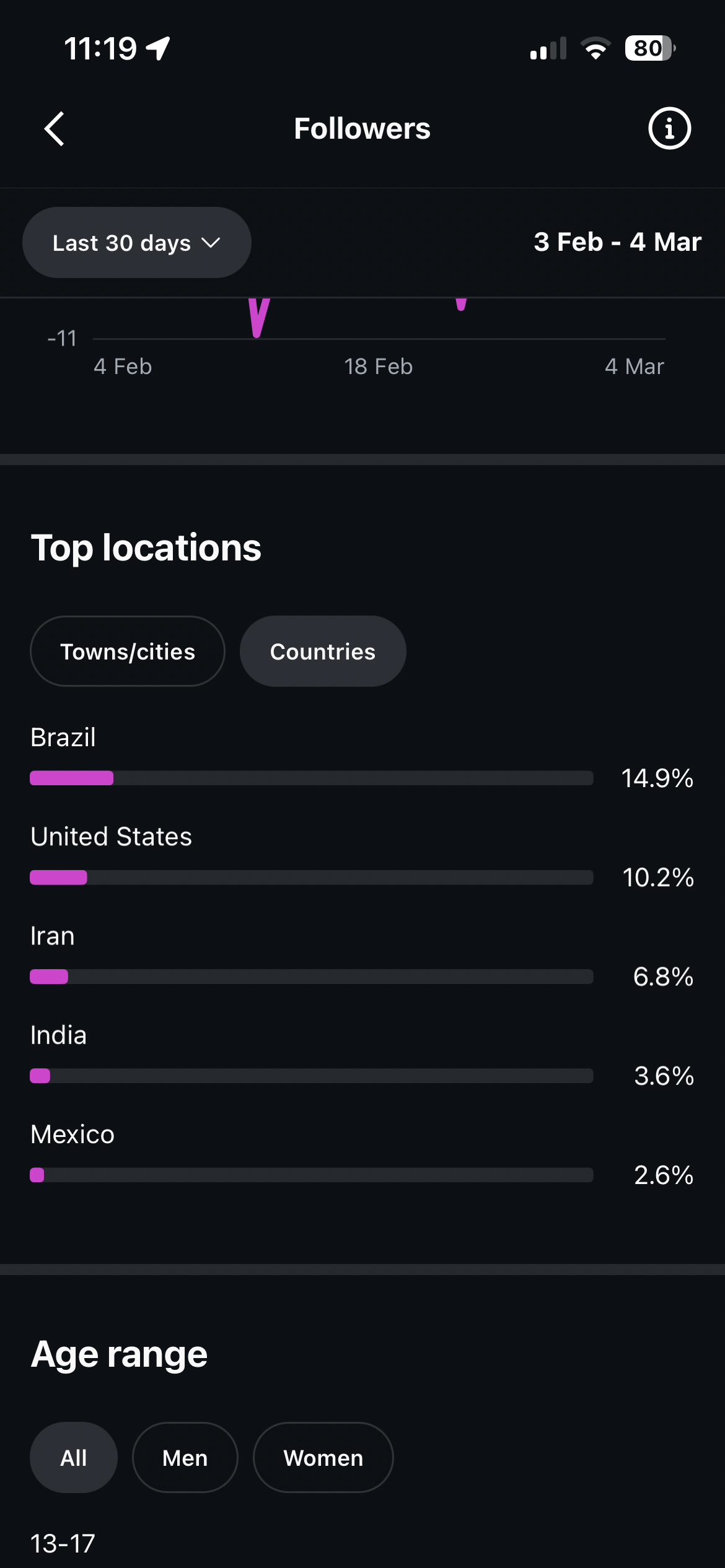Switch to Towns/cities locations filter
Screen dimensions: 725x1568
[x=128, y=651]
